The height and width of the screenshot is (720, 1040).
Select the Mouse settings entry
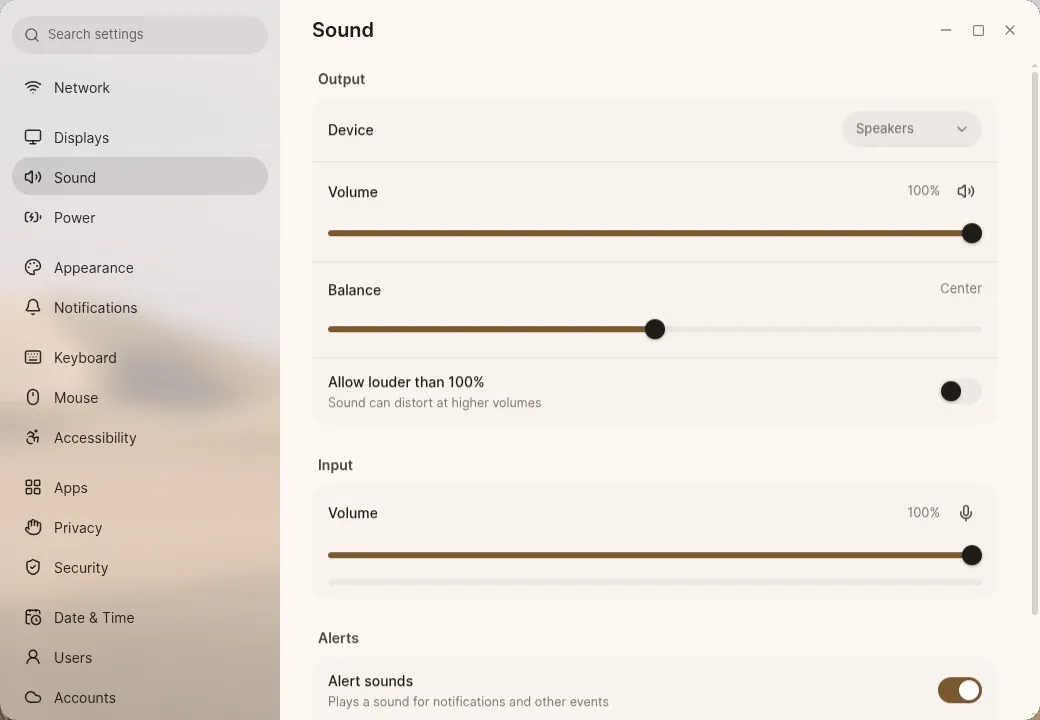(x=140, y=398)
